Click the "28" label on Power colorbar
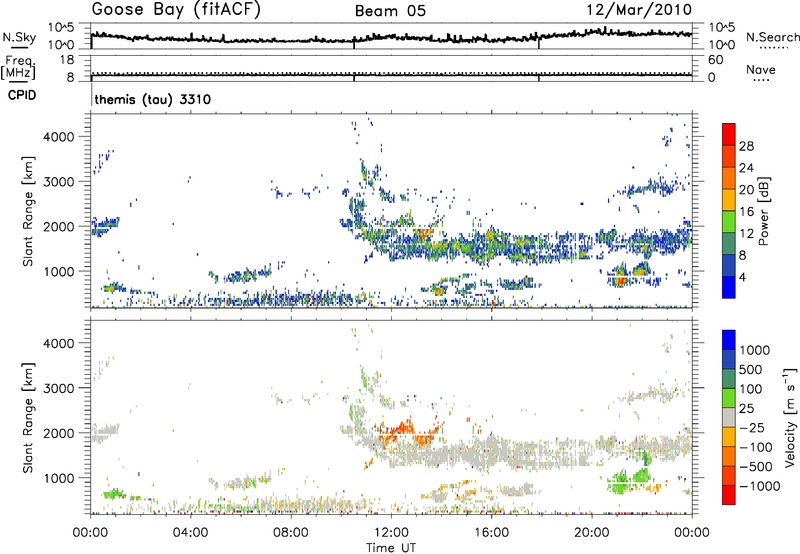The height and width of the screenshot is (554, 800). tap(746, 146)
